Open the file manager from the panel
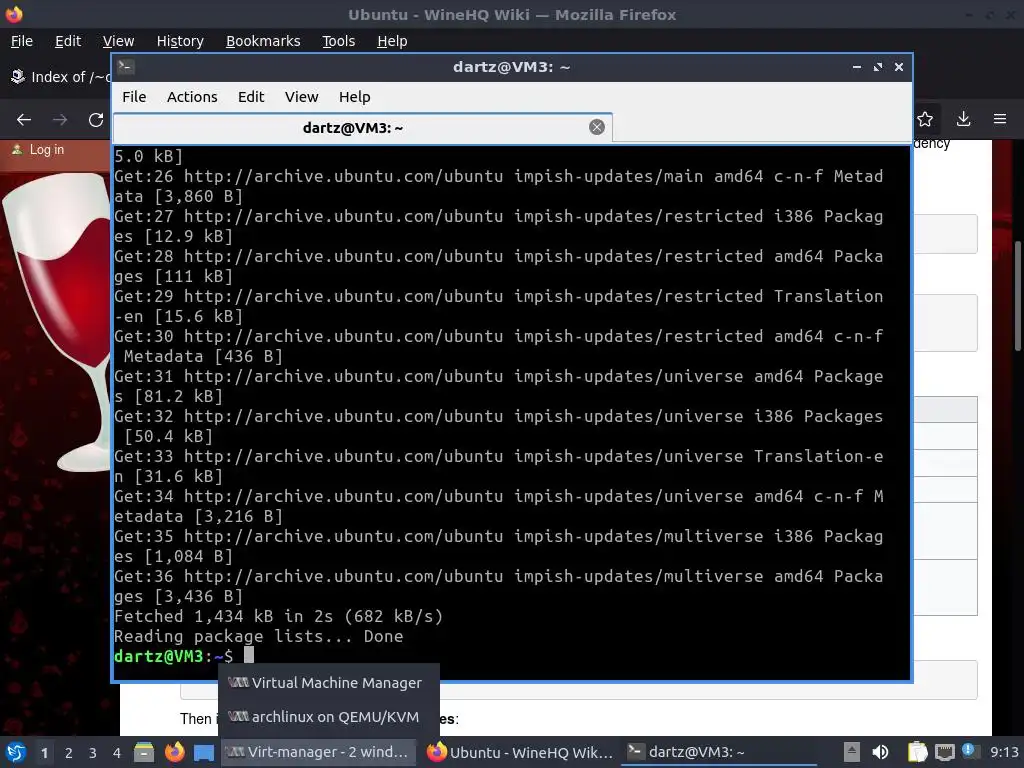 pyautogui.click(x=144, y=752)
